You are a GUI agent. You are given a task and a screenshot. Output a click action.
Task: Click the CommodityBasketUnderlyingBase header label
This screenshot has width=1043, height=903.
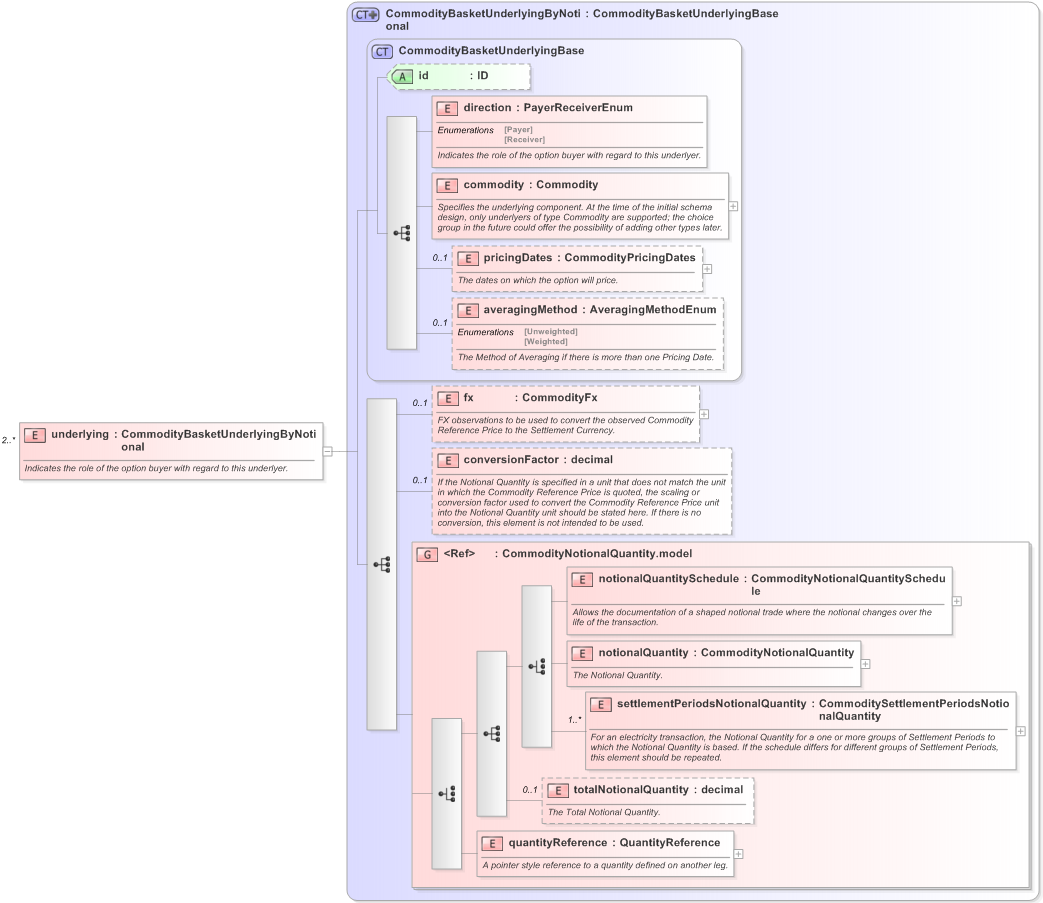[492, 51]
